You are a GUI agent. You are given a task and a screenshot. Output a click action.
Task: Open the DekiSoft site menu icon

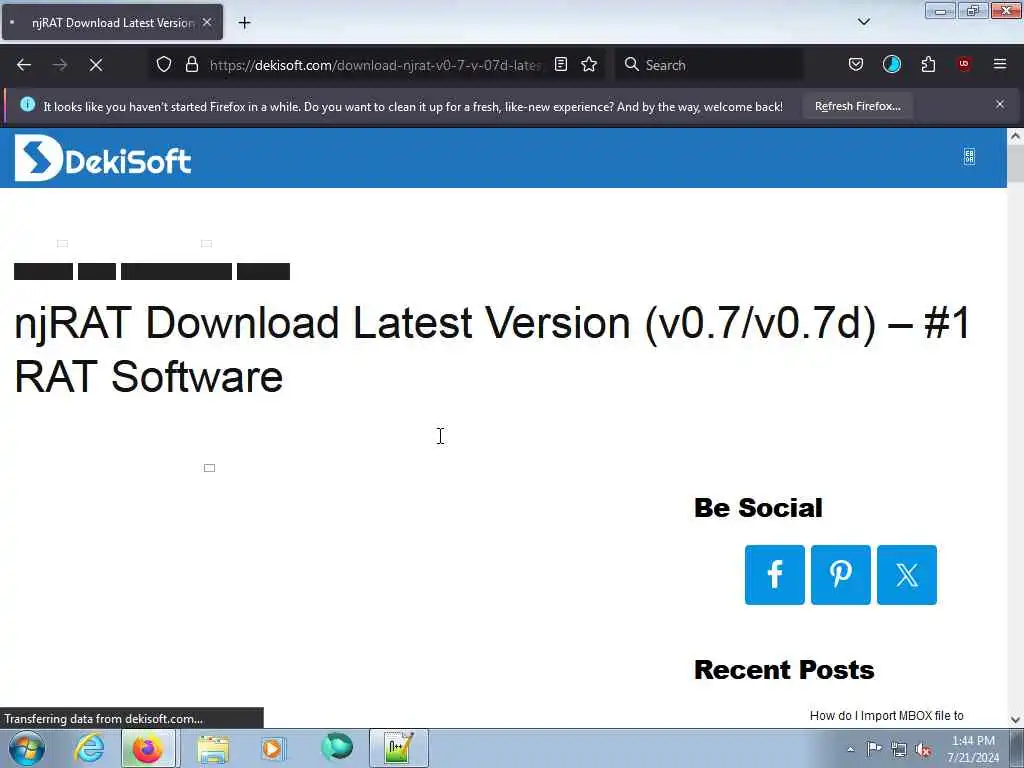click(969, 157)
